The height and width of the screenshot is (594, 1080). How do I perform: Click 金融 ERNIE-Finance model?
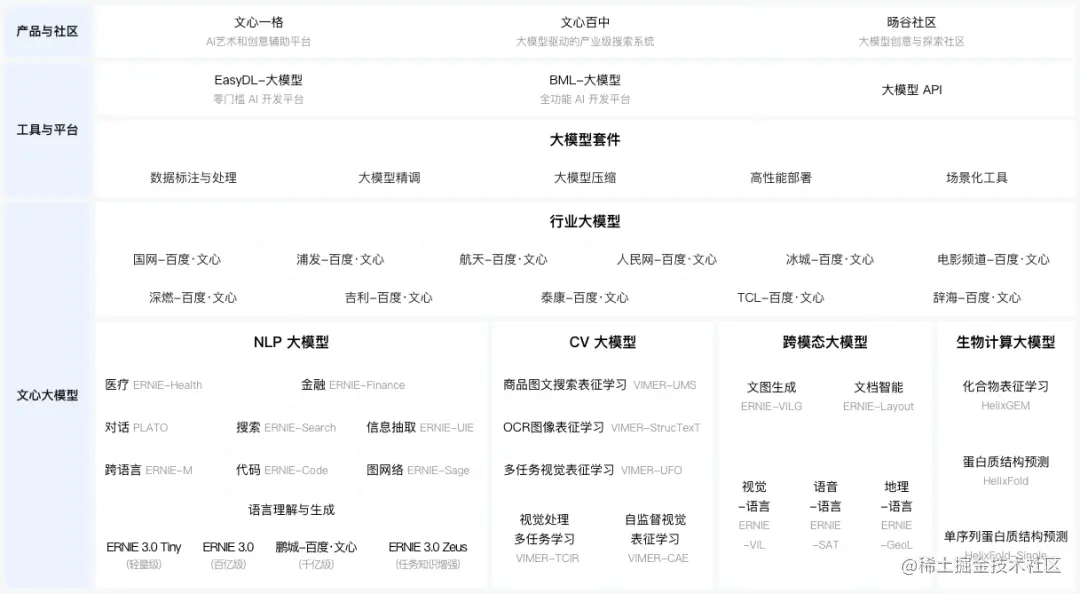(353, 385)
